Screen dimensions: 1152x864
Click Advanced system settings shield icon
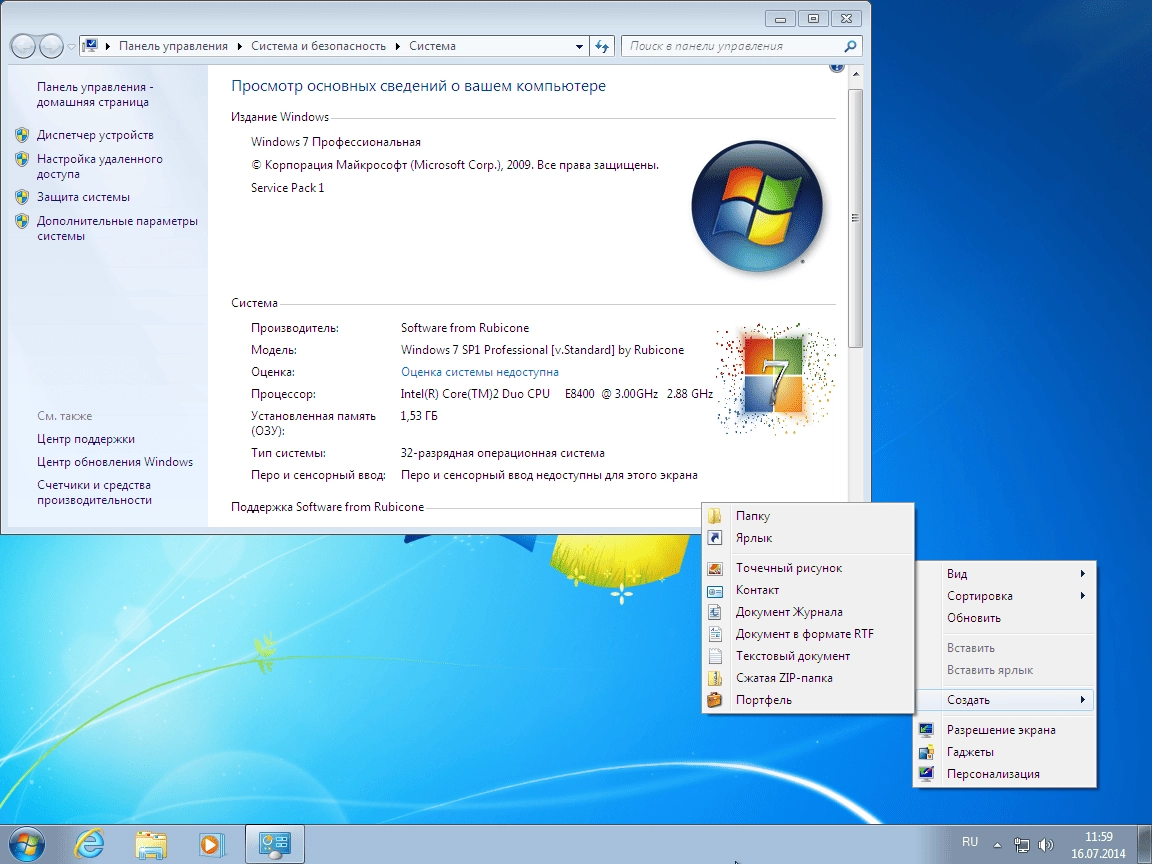[x=22, y=221]
